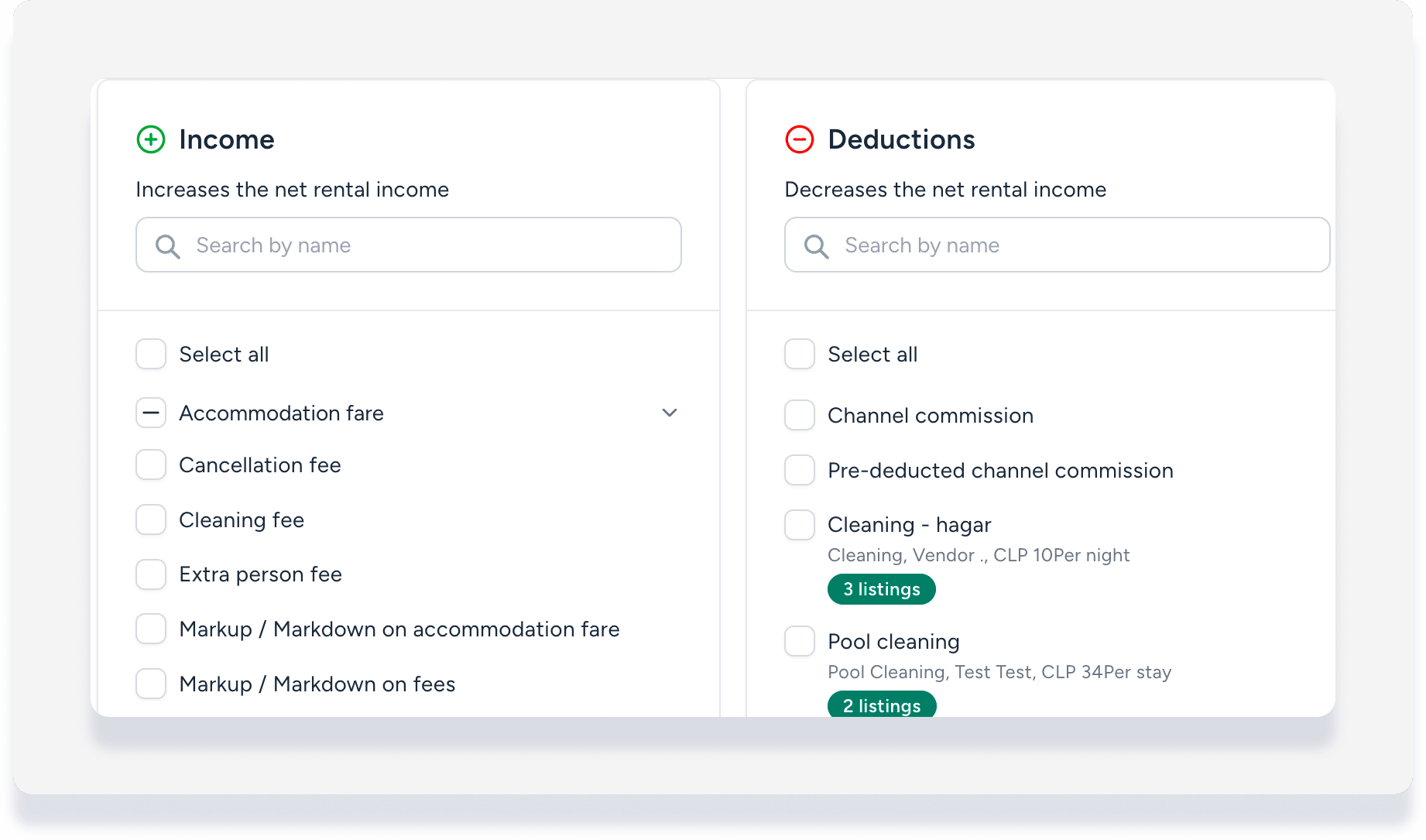
Task: Click 'Increases the net rental income' text
Action: (x=293, y=190)
